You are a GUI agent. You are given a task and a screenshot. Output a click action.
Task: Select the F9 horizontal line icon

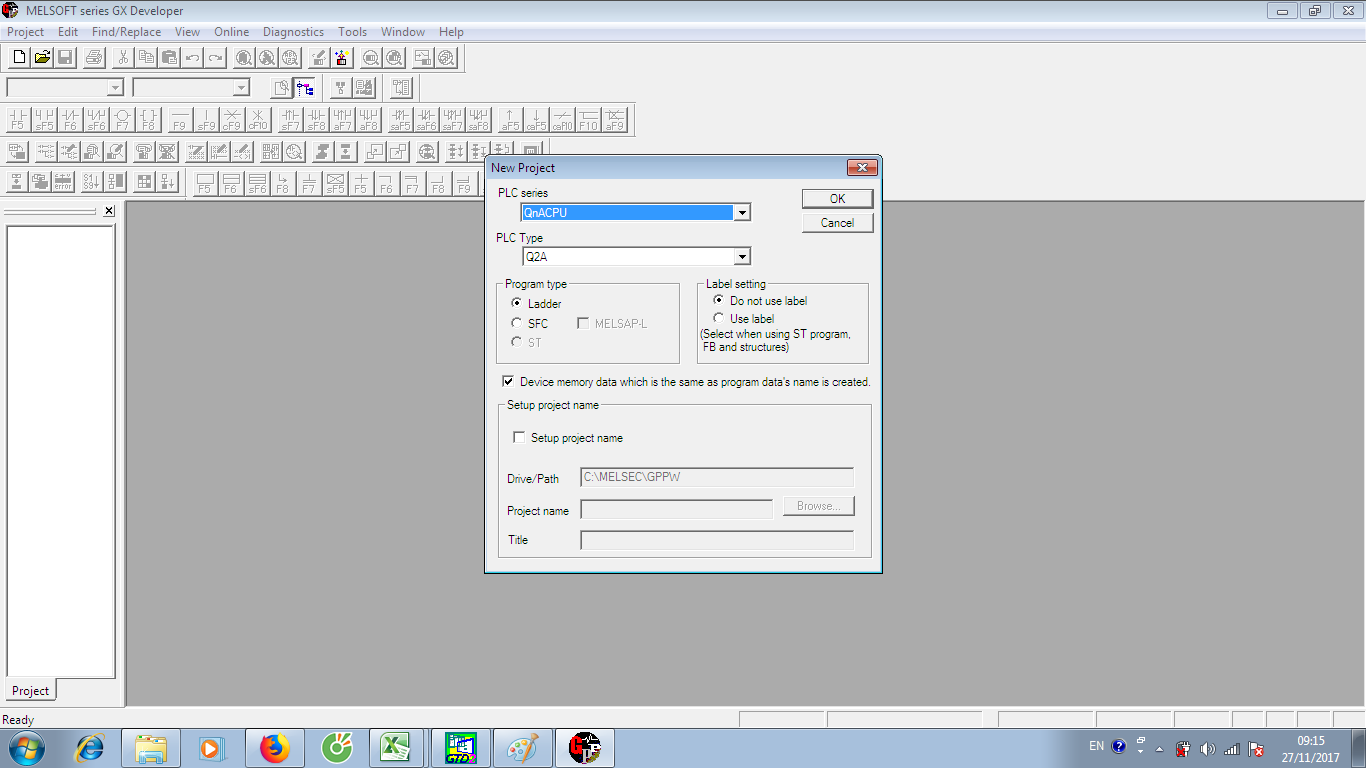point(180,121)
